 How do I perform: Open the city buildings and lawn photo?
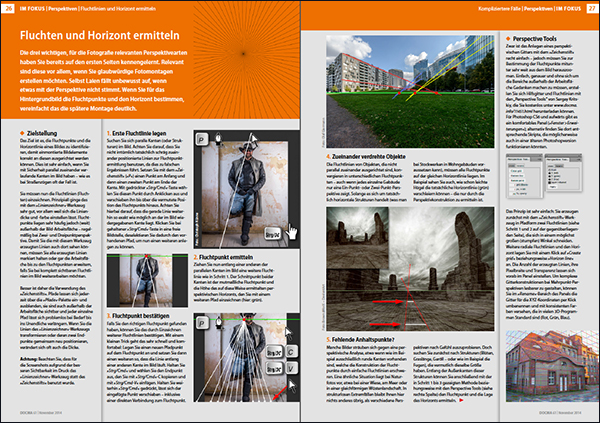410,91
